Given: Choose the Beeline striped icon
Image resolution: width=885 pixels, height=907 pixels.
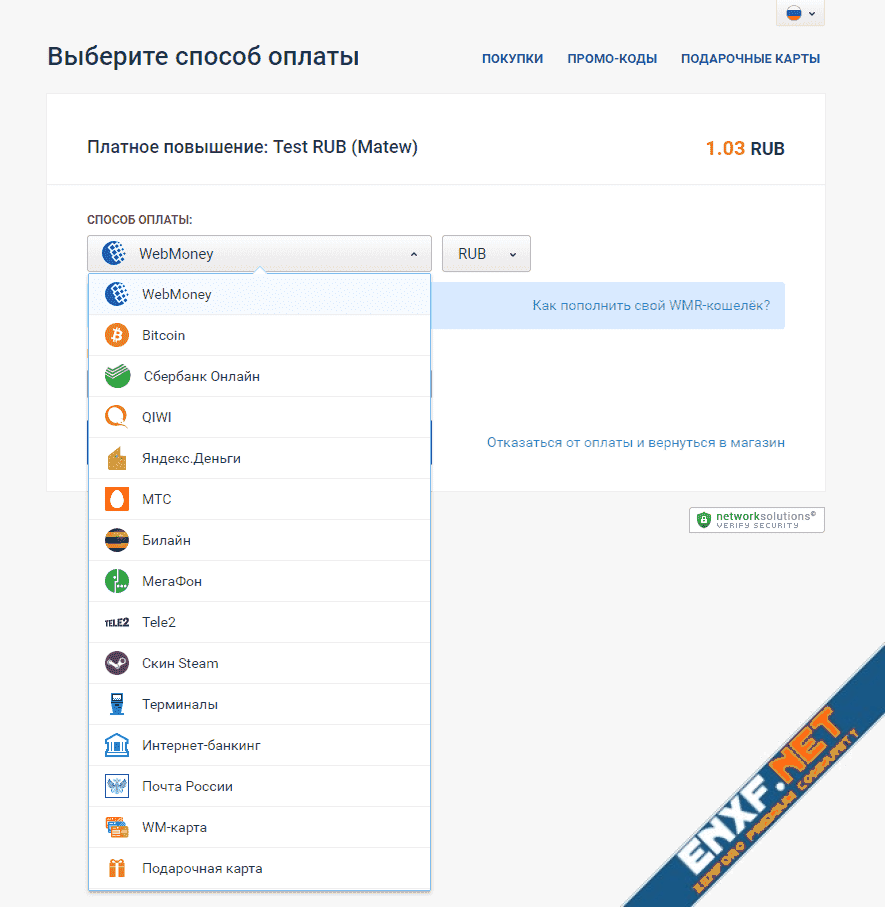Looking at the screenshot, I should tap(117, 540).
